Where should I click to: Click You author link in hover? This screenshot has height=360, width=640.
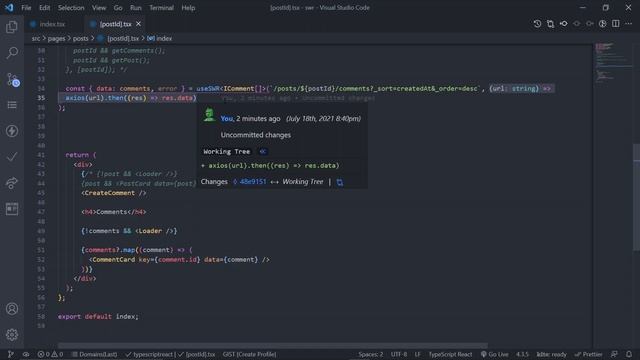click(x=227, y=118)
